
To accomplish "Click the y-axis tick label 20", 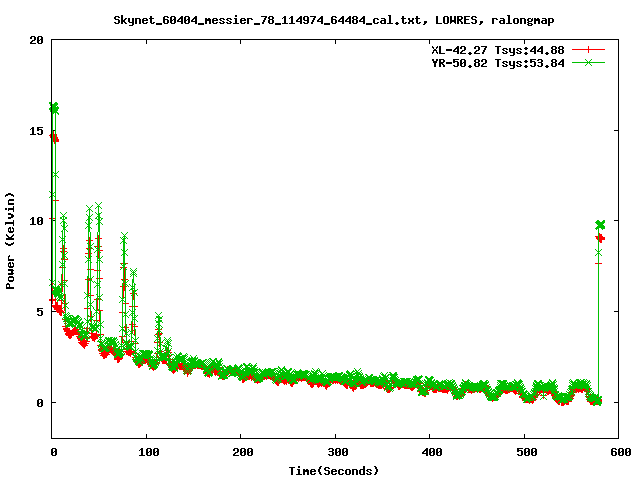I will coord(36,40).
